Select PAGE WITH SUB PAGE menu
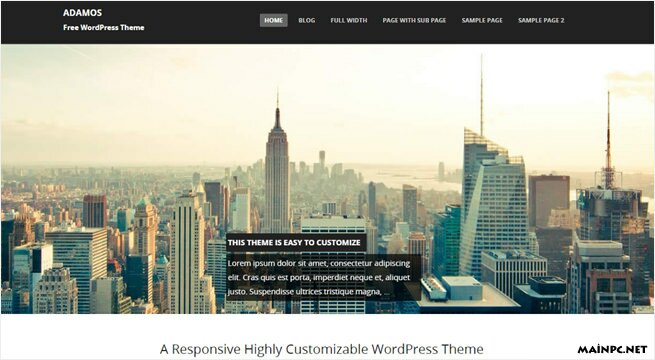The height and width of the screenshot is (360, 655). click(x=414, y=20)
